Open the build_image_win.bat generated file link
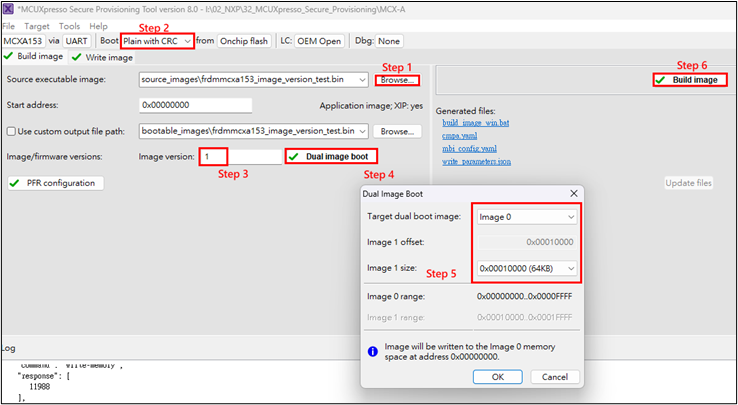The width and height of the screenshot is (738, 405). (476, 122)
